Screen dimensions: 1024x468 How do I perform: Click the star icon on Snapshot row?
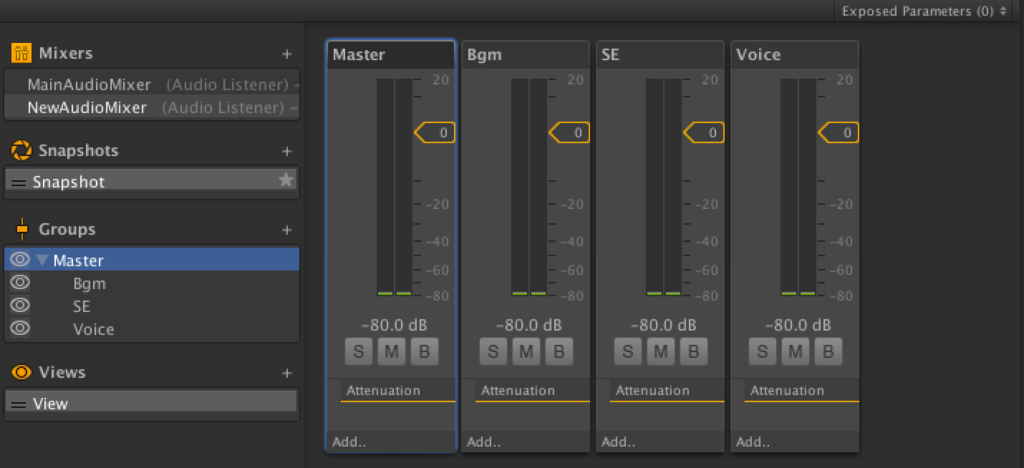point(286,180)
